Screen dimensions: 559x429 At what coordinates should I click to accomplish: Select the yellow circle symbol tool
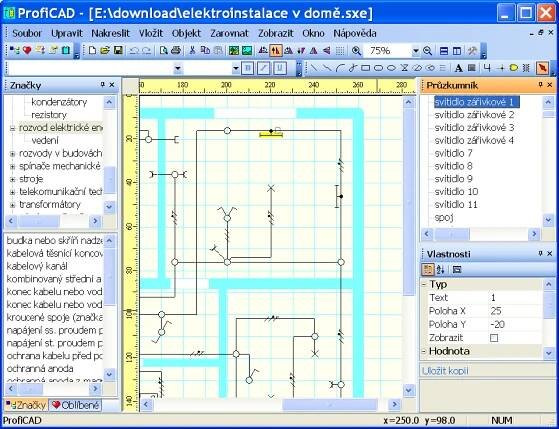pyautogui.click(x=513, y=68)
